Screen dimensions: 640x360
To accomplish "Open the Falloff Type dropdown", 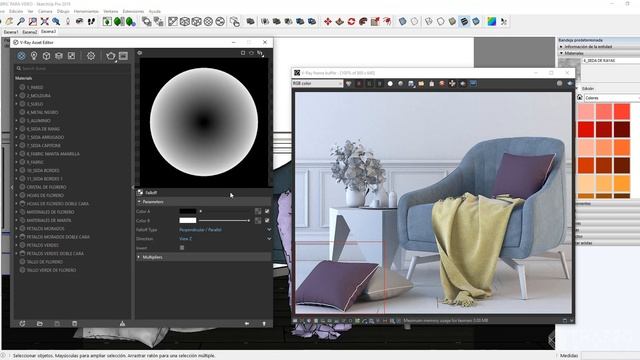I will coord(225,230).
